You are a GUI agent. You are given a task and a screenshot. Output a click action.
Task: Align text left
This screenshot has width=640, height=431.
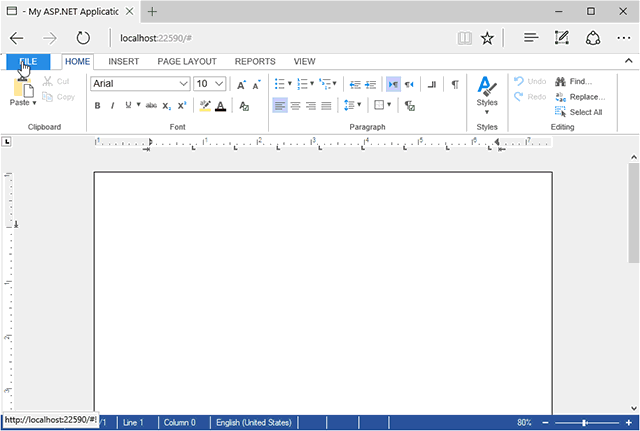click(280, 106)
